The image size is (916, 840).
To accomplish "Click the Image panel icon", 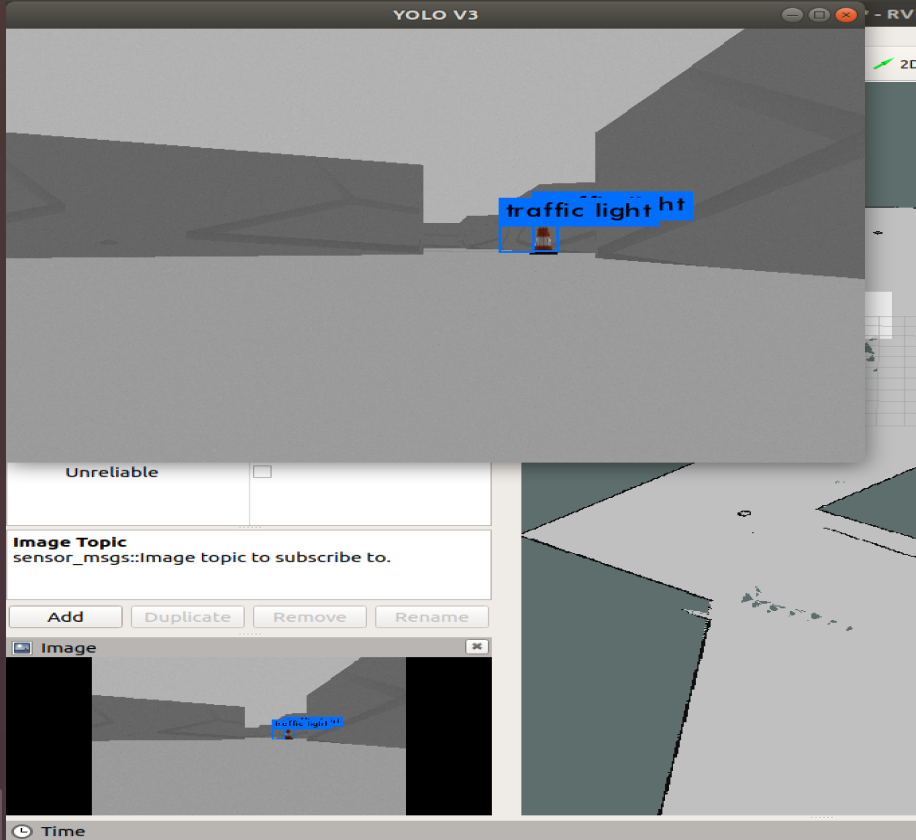I will point(22,648).
